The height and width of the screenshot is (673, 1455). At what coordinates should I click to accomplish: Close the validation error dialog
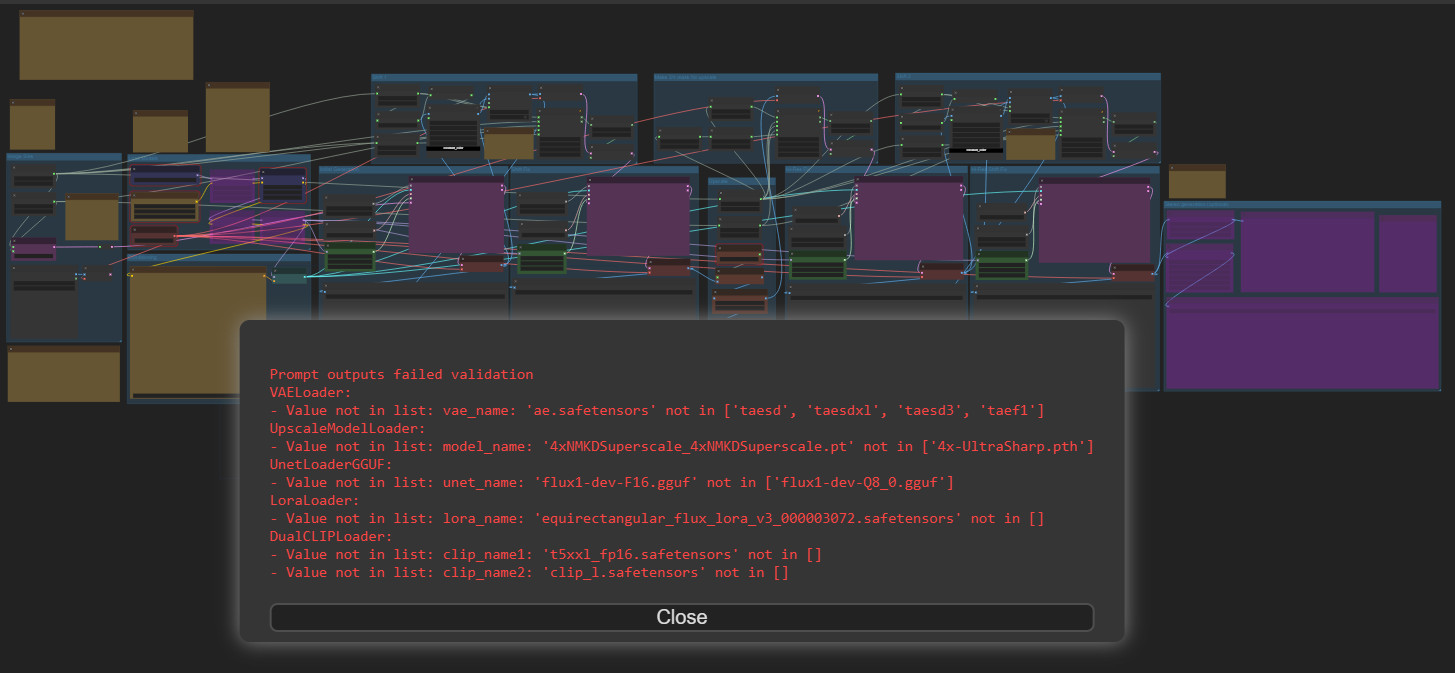click(681, 617)
